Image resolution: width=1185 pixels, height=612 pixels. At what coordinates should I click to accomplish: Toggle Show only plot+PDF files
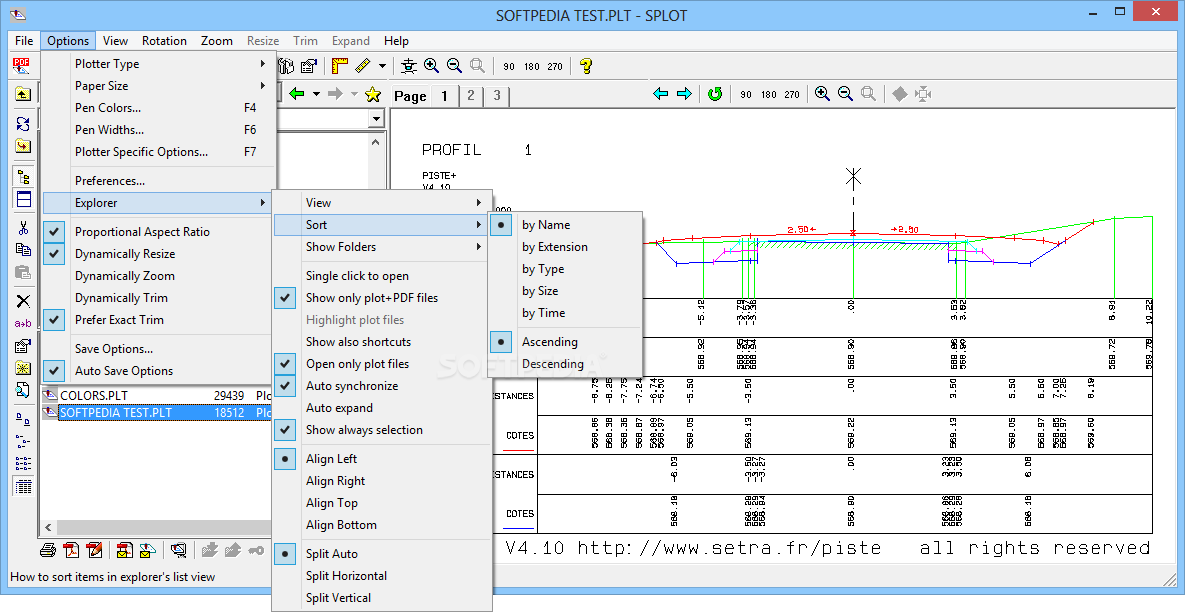point(382,298)
